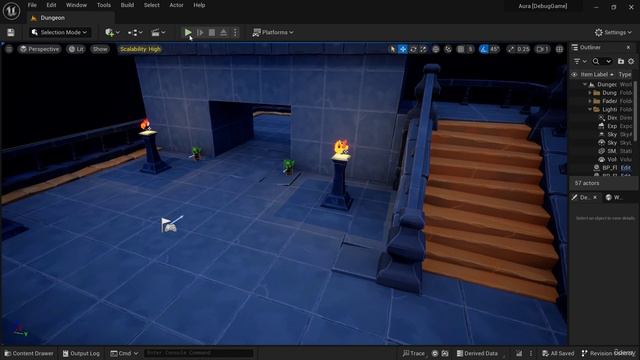Open the Blueprints toolbar dropdown

[135, 32]
